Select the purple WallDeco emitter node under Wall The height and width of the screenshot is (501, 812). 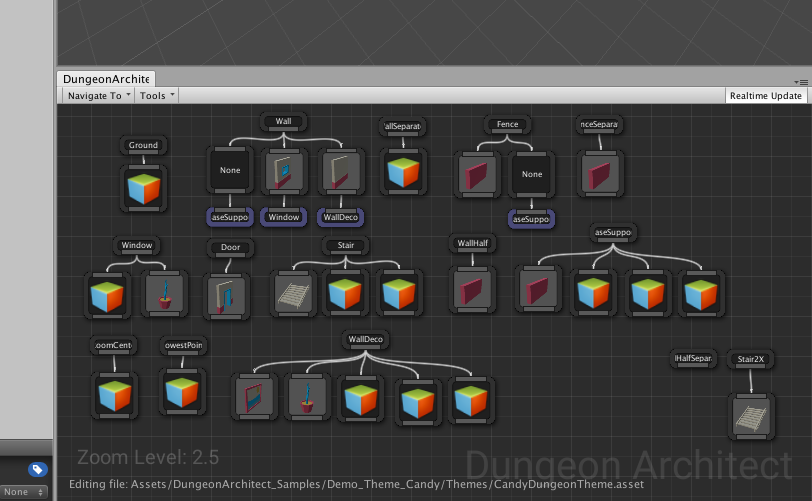click(x=340, y=217)
